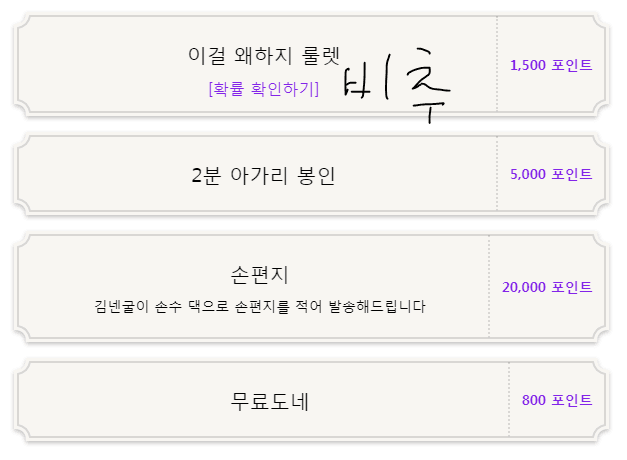This screenshot has height=460, width=627.
Task: Choose the 무료도네 reward
Action: (x=269, y=401)
